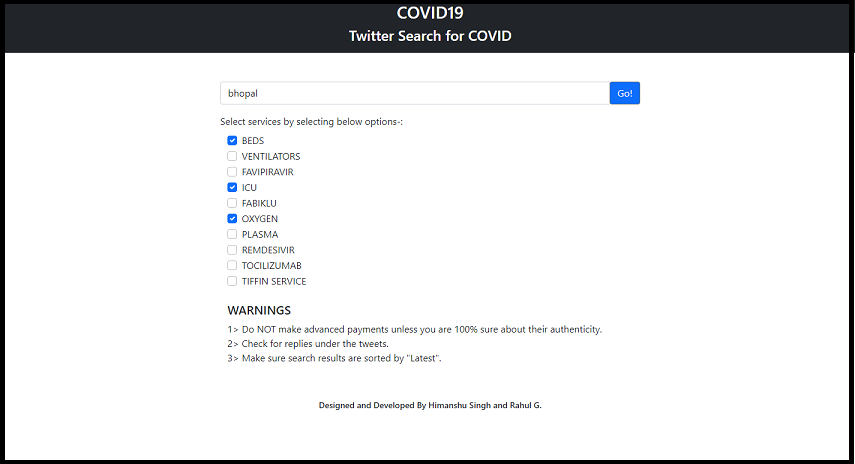The image size is (855, 464).
Task: Disable the OXYGEN checkbox
Action: point(232,219)
